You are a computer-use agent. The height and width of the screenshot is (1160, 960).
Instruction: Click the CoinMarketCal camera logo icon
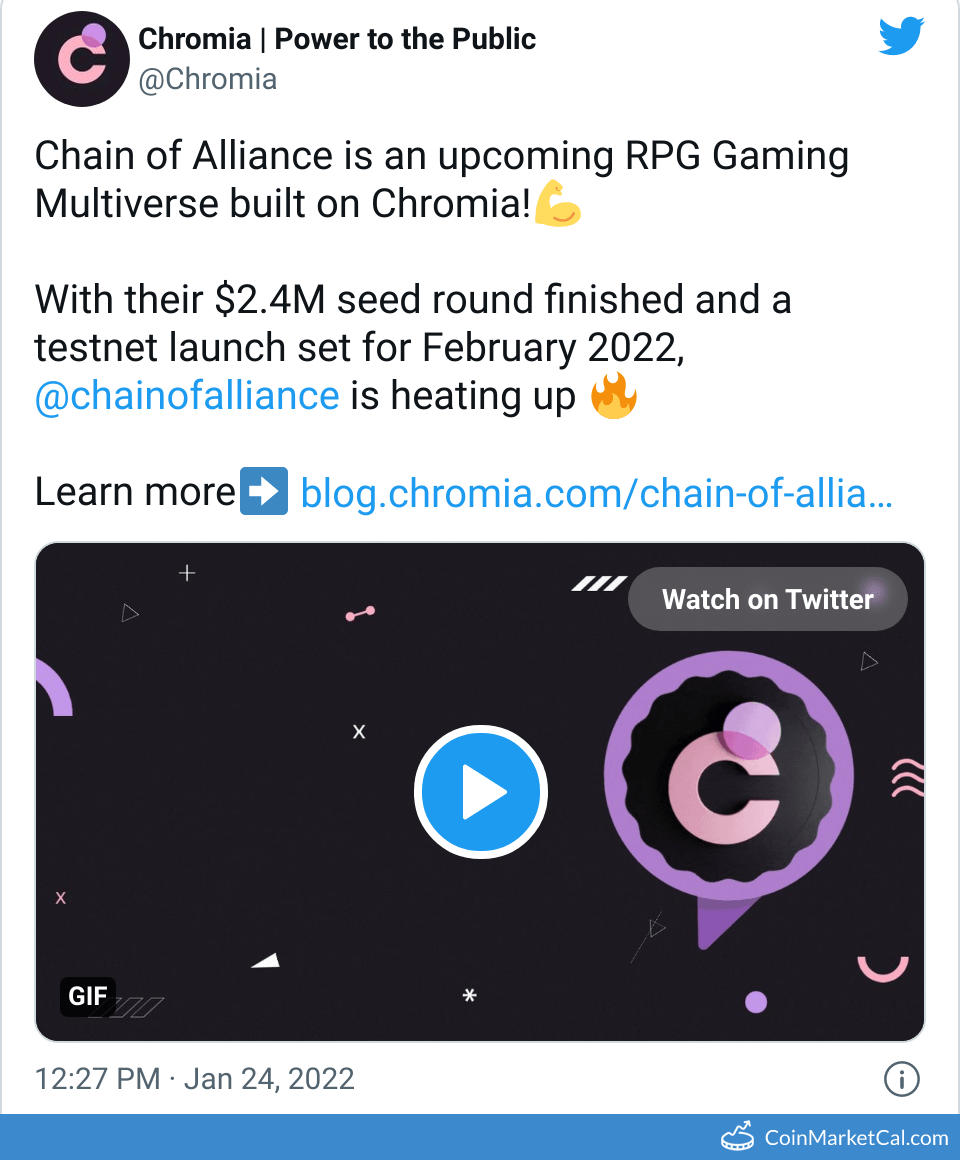tap(738, 1136)
